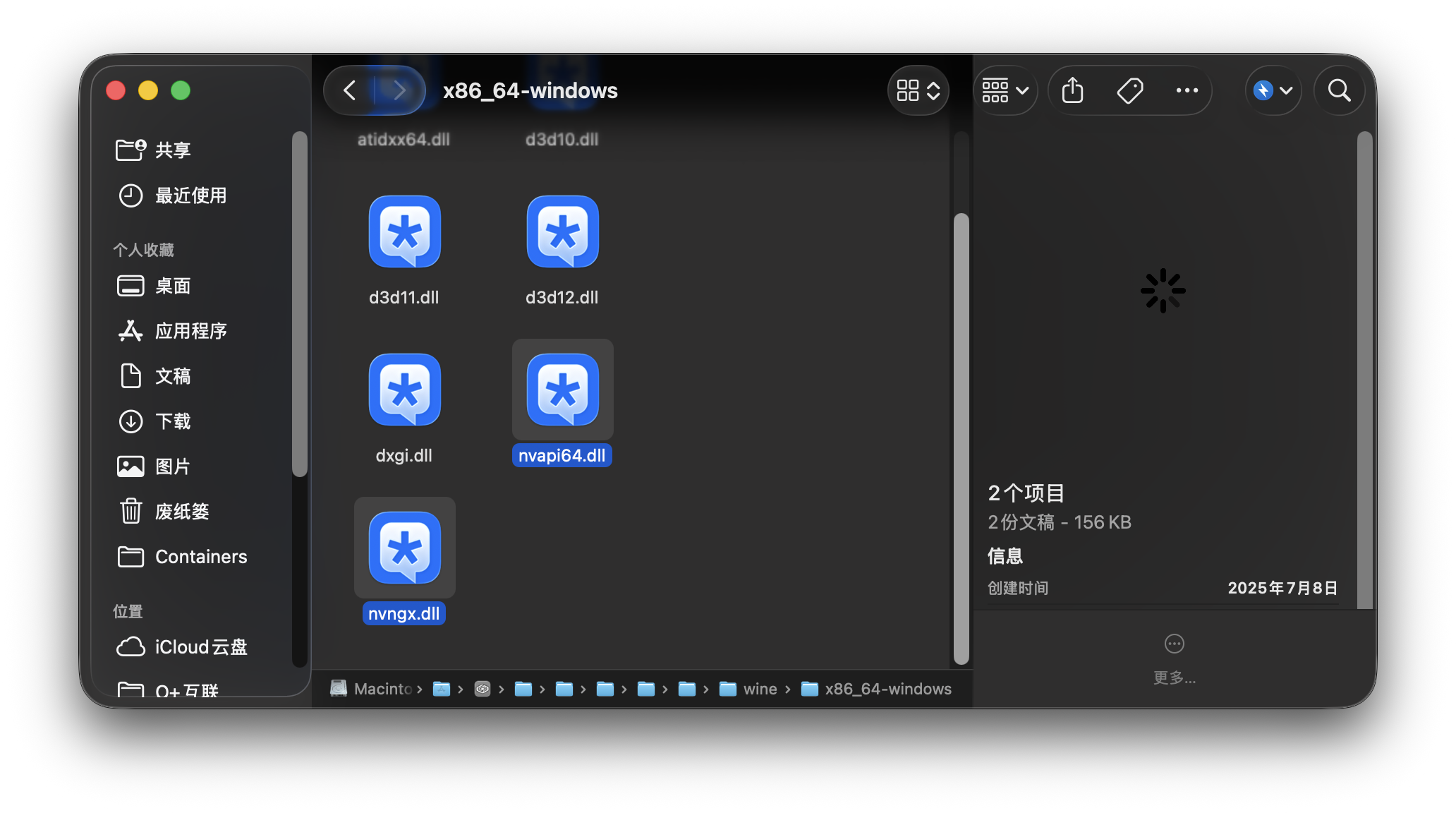Click the sidebar vertical scrollbar
This screenshot has height=813, width=1456.
pyautogui.click(x=300, y=303)
